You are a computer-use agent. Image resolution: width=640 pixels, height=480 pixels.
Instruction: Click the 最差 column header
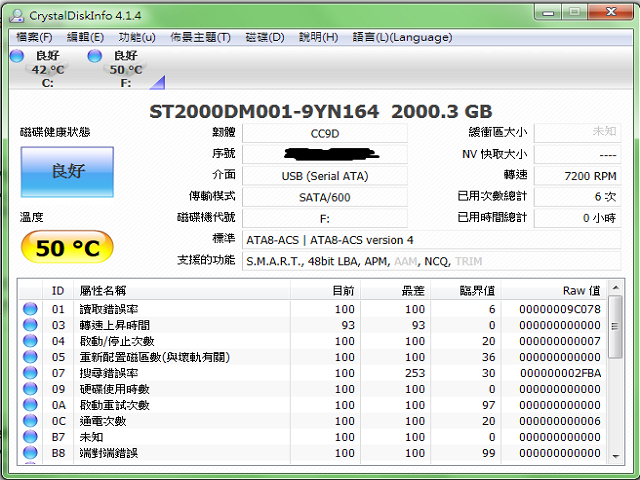coord(396,291)
